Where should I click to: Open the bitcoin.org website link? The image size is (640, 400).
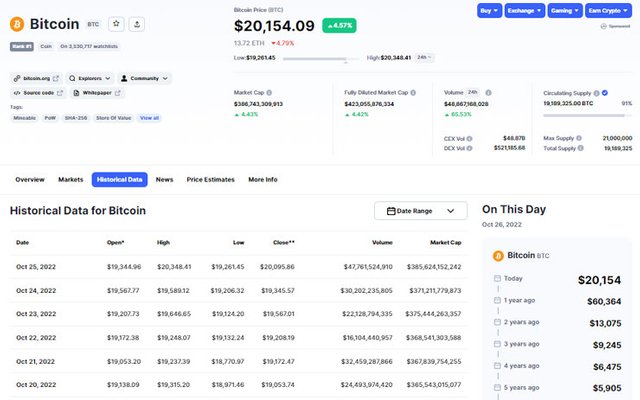(x=36, y=78)
